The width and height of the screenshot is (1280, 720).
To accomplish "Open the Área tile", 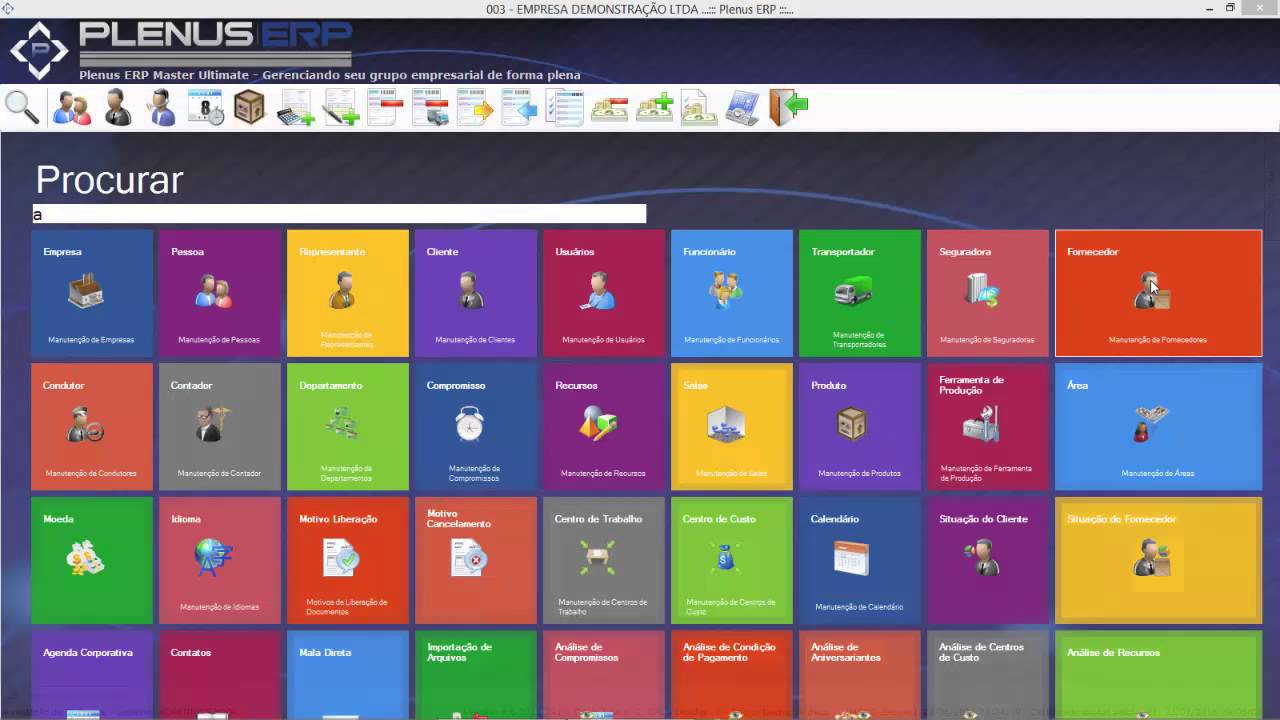I will pyautogui.click(x=1159, y=427).
